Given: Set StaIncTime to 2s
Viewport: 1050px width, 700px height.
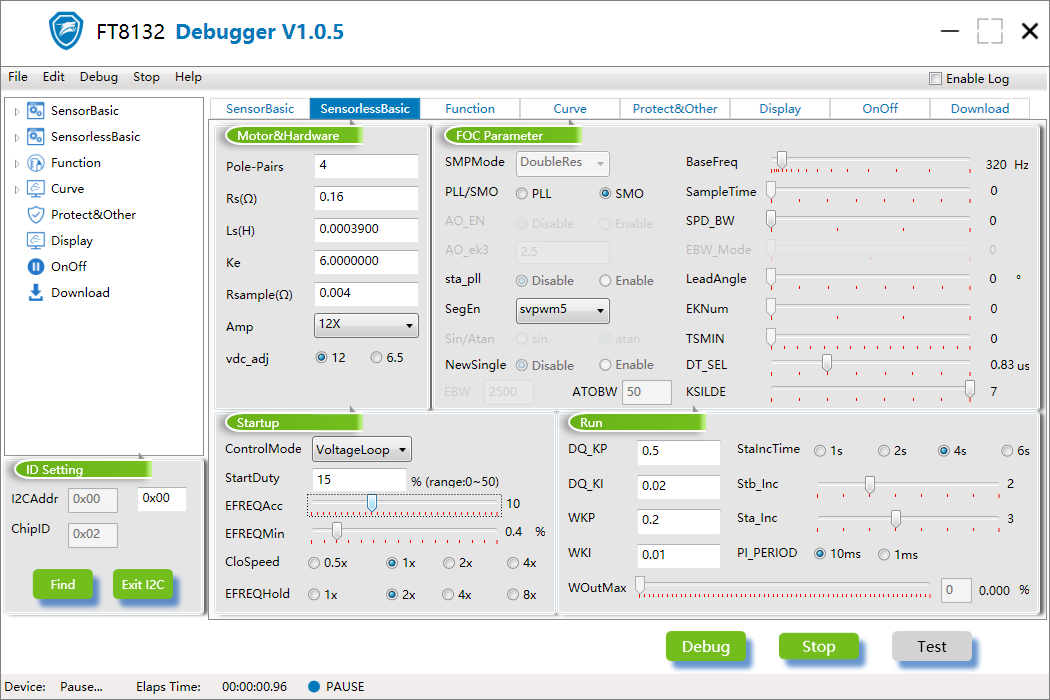Looking at the screenshot, I should [x=884, y=451].
